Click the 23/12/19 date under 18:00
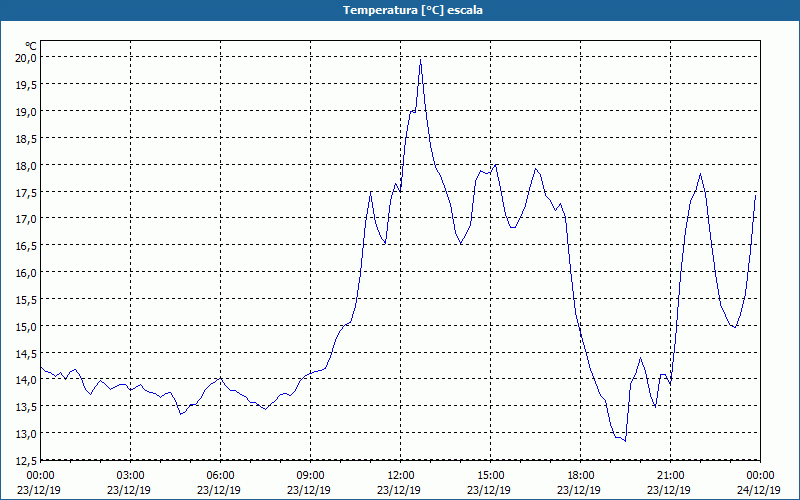The width and height of the screenshot is (800, 500). point(579,490)
